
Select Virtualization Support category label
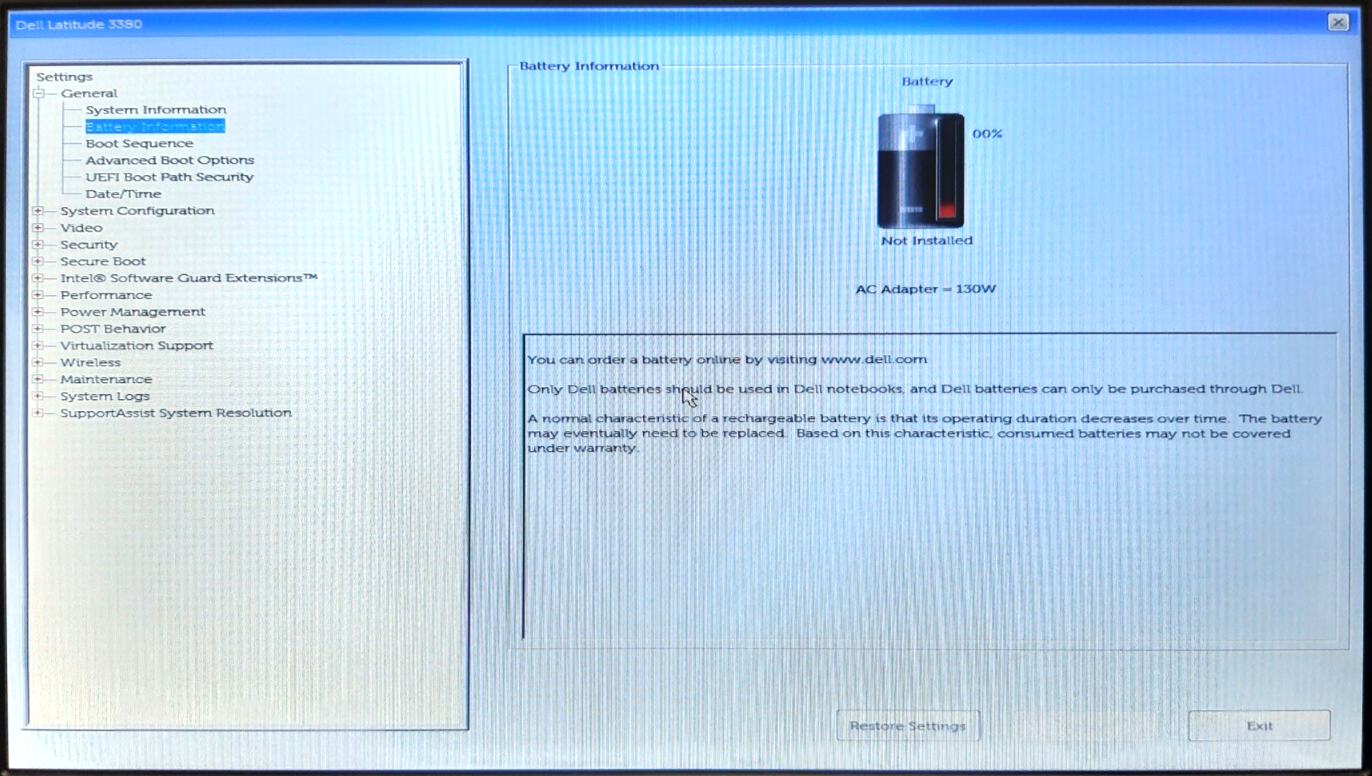(137, 346)
